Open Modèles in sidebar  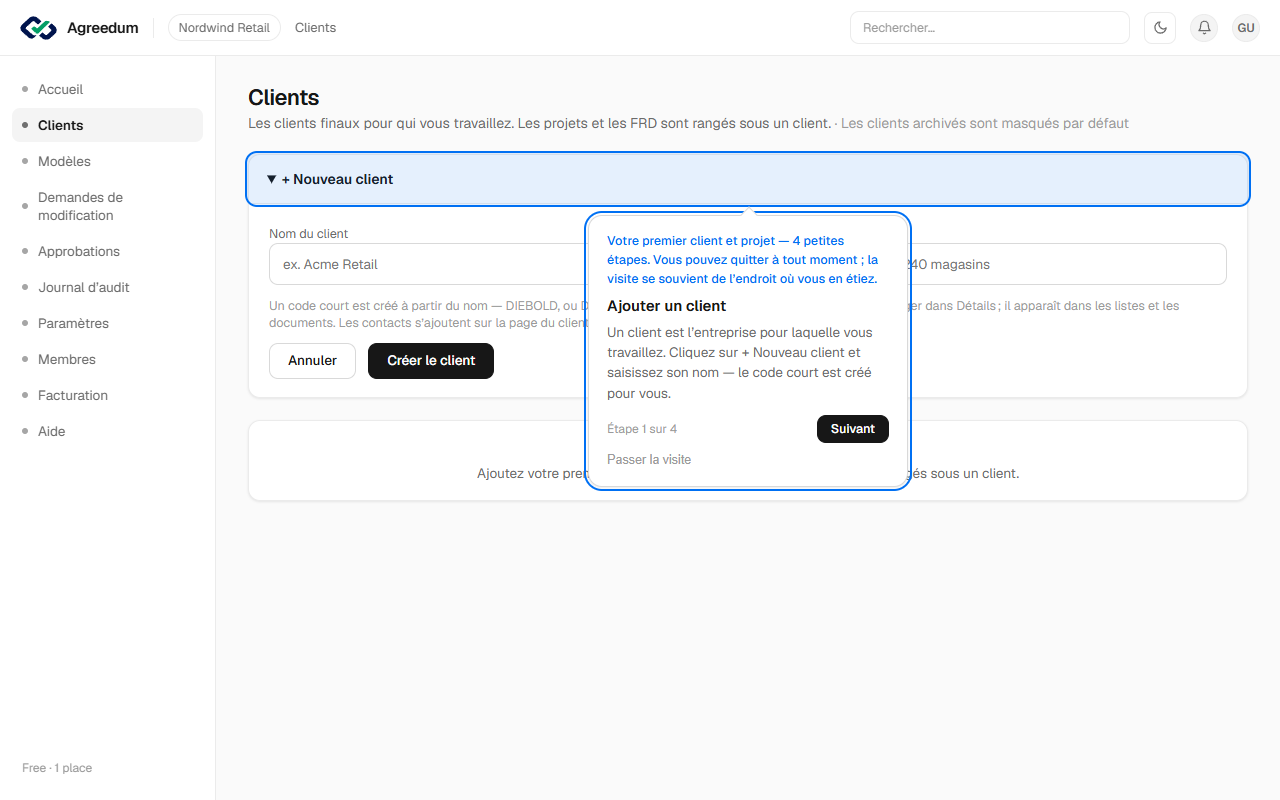click(107, 161)
